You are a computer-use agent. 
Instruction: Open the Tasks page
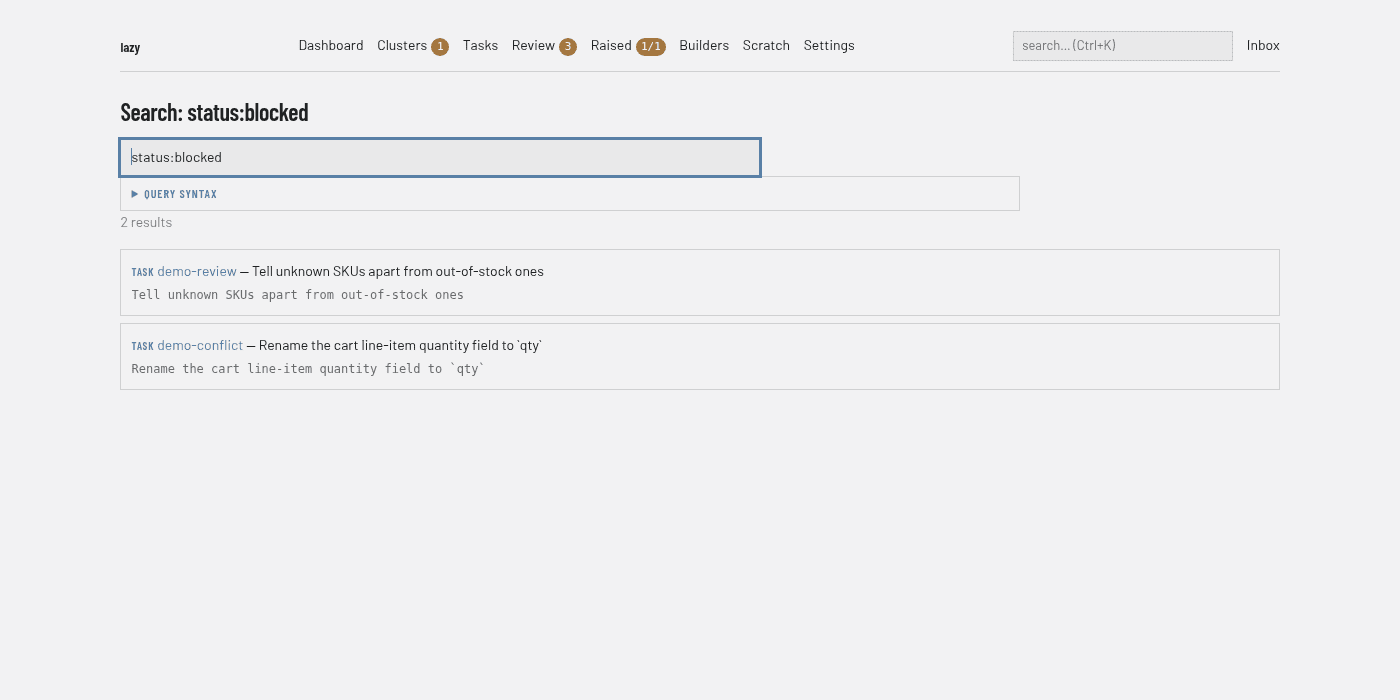coord(480,45)
